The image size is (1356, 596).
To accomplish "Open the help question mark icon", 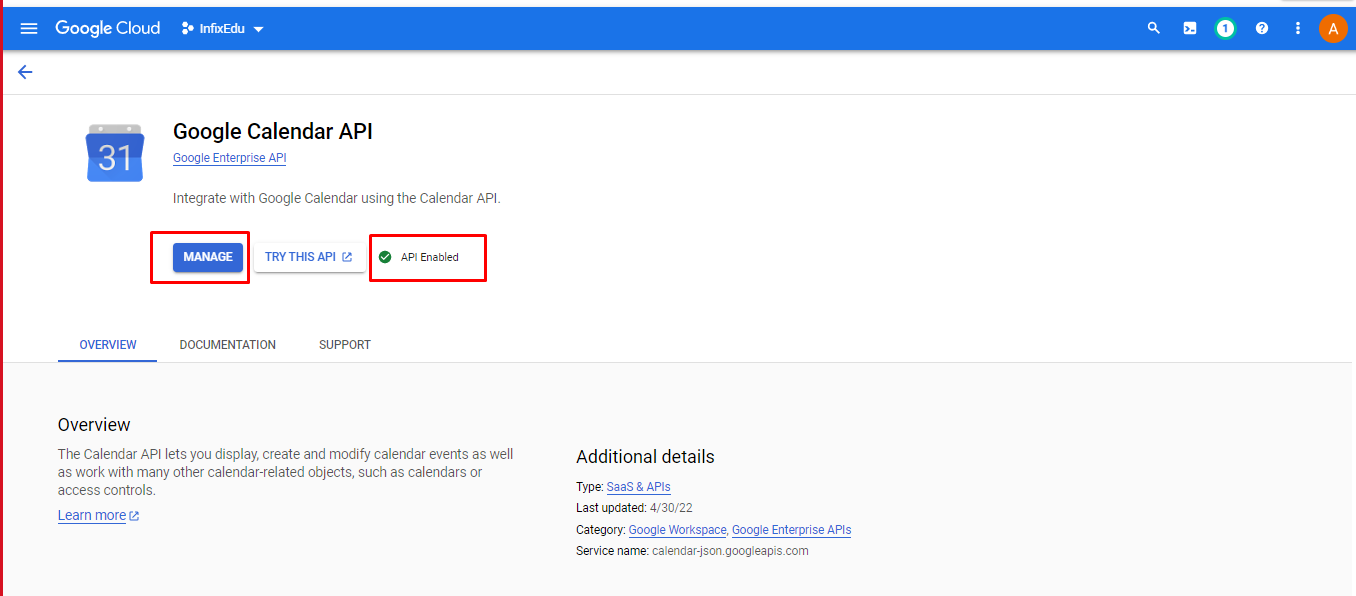I will [1262, 28].
